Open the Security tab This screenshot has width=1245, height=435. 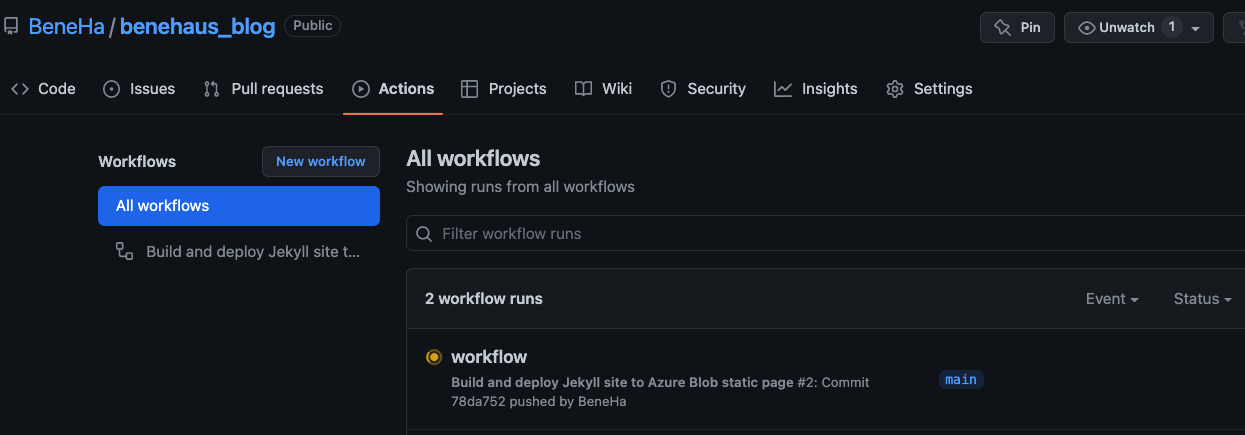pyautogui.click(x=703, y=88)
